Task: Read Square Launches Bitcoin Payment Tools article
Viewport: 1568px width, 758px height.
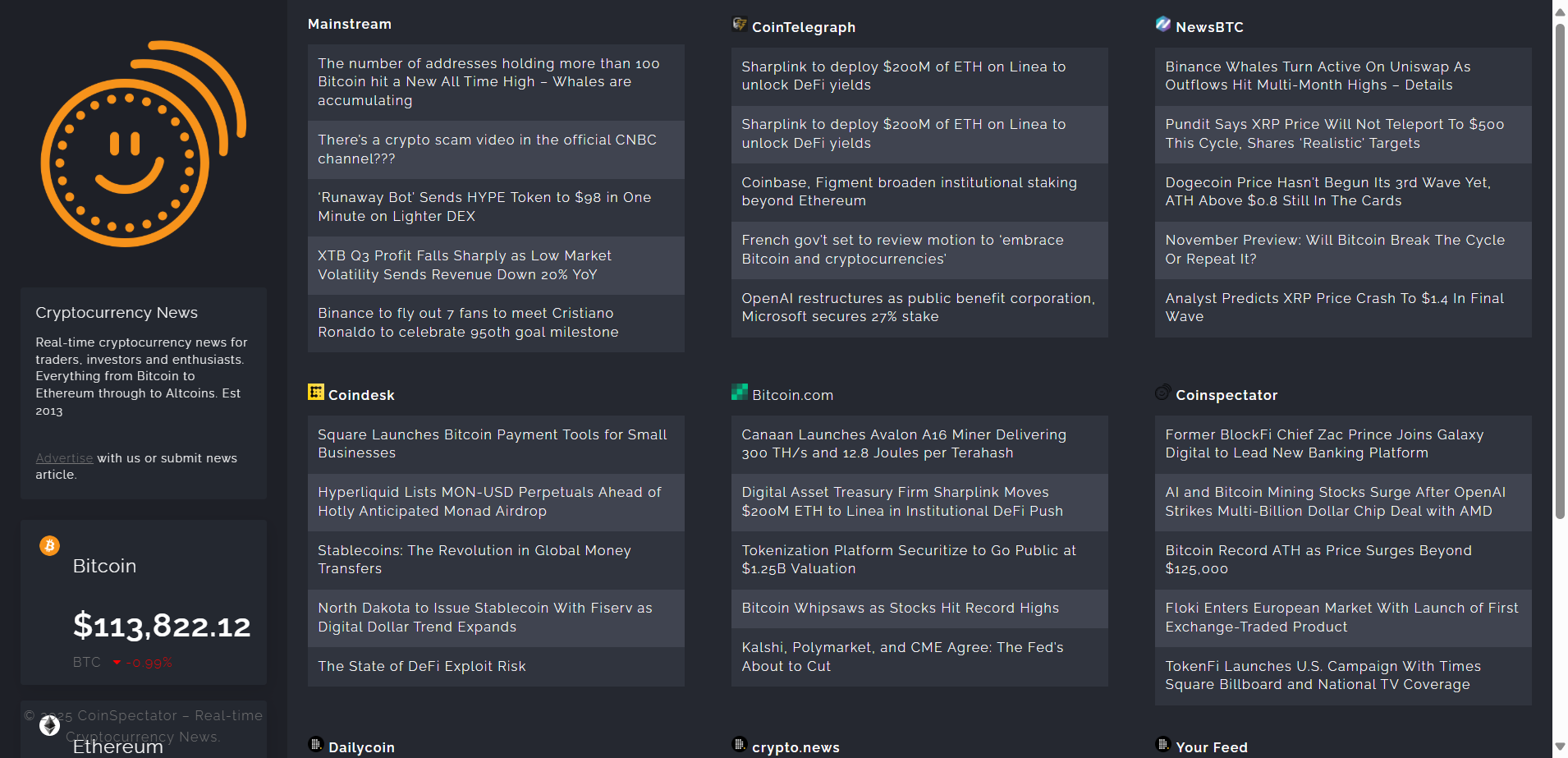Action: coord(492,443)
